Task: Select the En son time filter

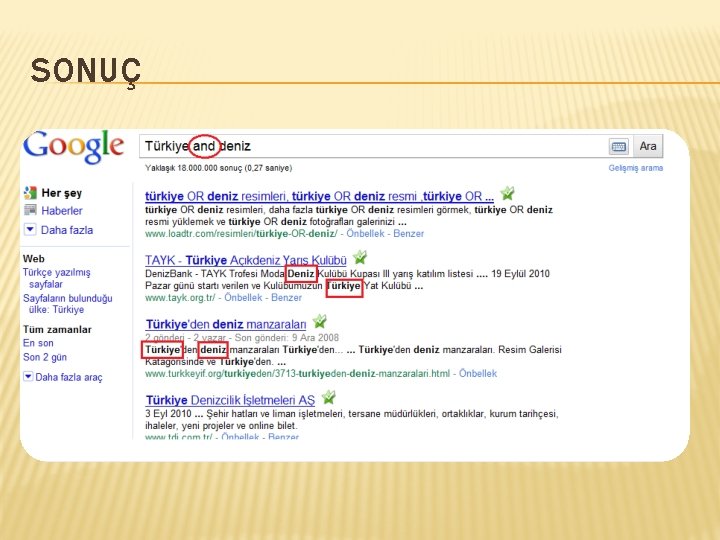Action: tap(38, 343)
